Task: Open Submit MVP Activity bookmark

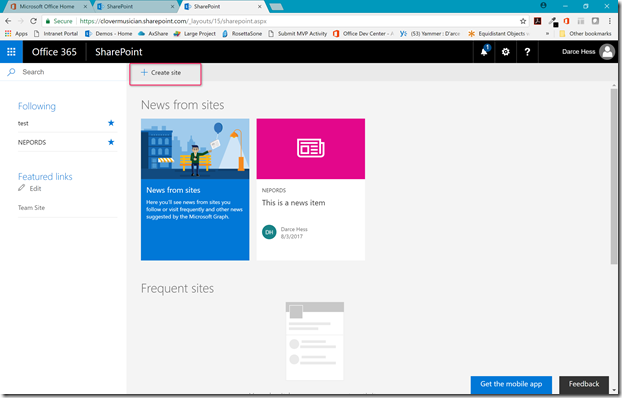Action: pyautogui.click(x=298, y=34)
